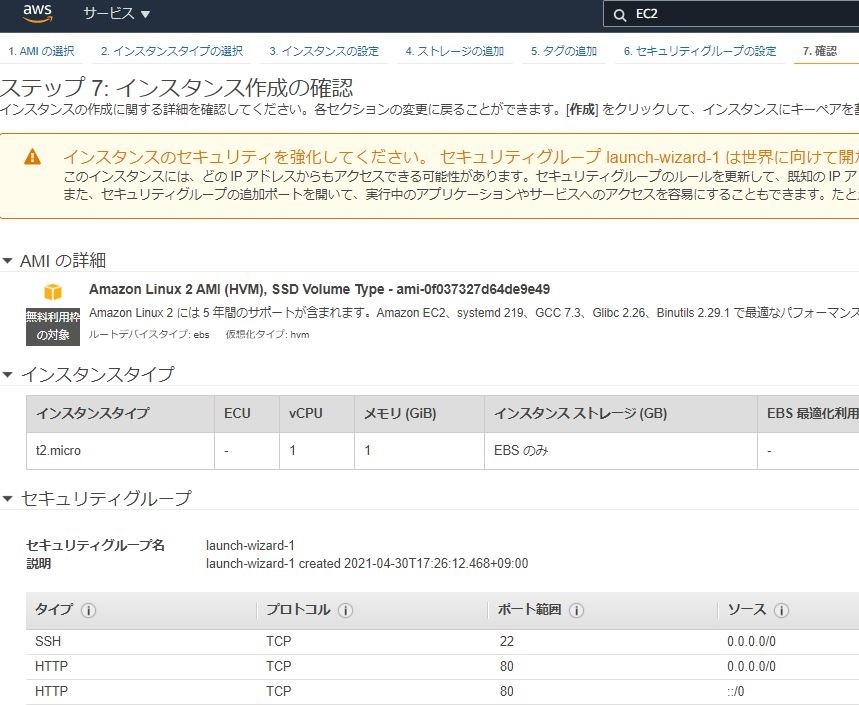Click the ::/0 source value

tap(735, 691)
